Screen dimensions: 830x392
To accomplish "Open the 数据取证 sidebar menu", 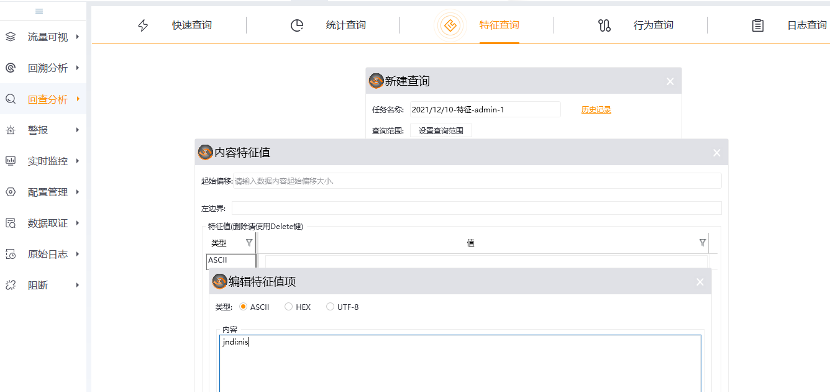I will pyautogui.click(x=43, y=223).
